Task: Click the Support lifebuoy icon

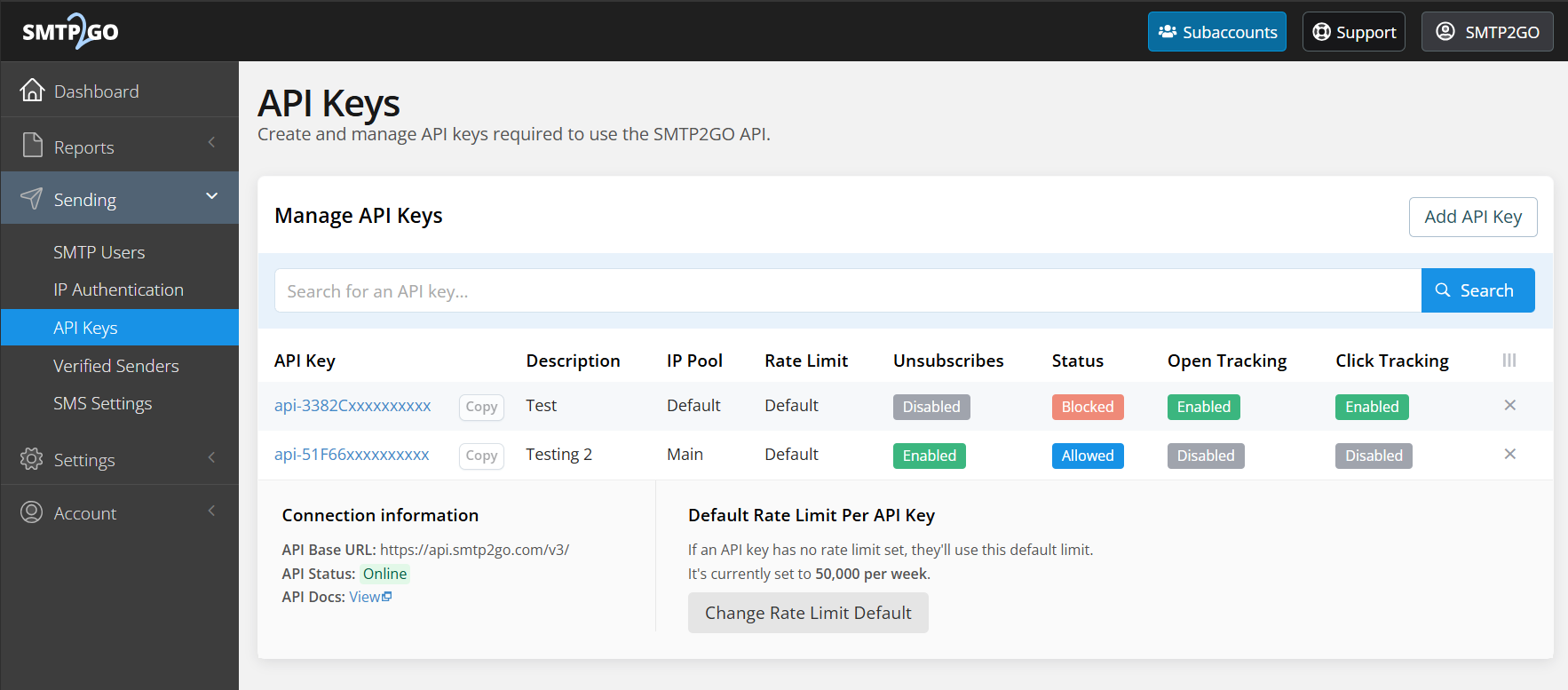Action: click(1321, 31)
